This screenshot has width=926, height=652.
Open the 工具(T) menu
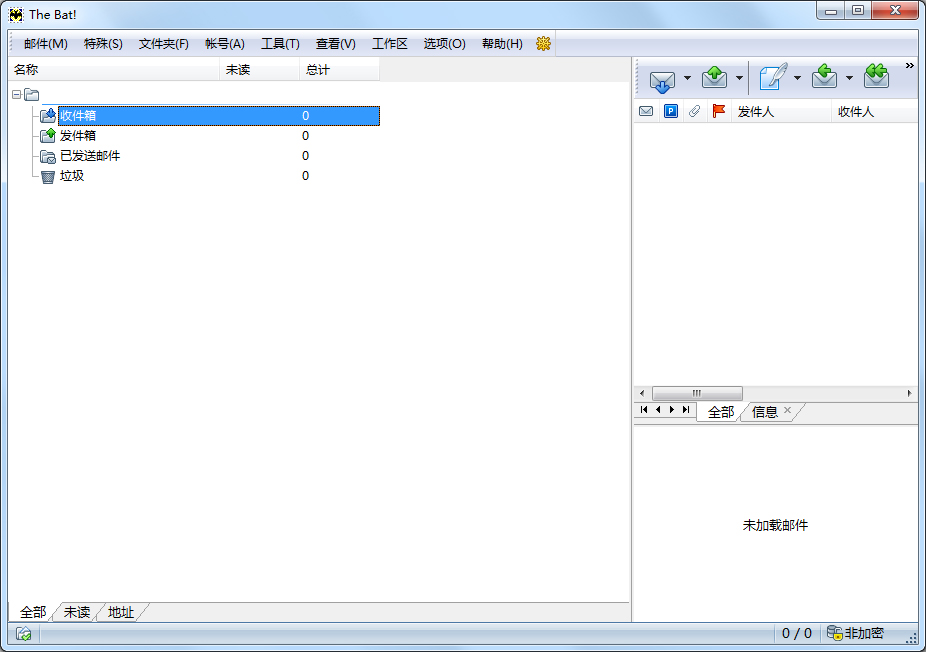(x=281, y=44)
